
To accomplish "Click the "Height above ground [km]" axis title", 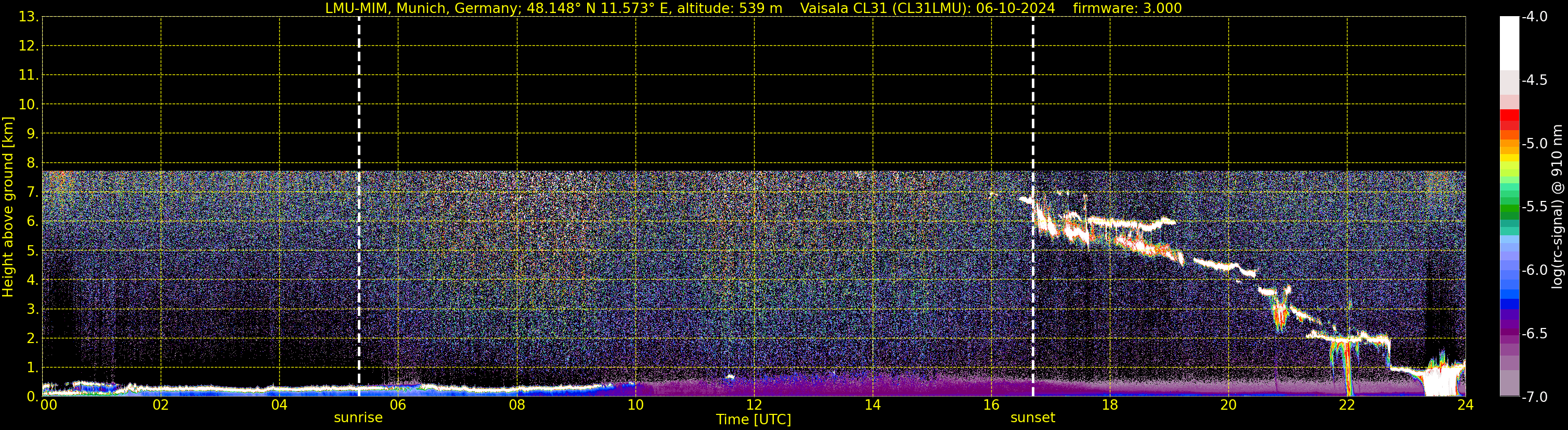I will (x=8, y=207).
